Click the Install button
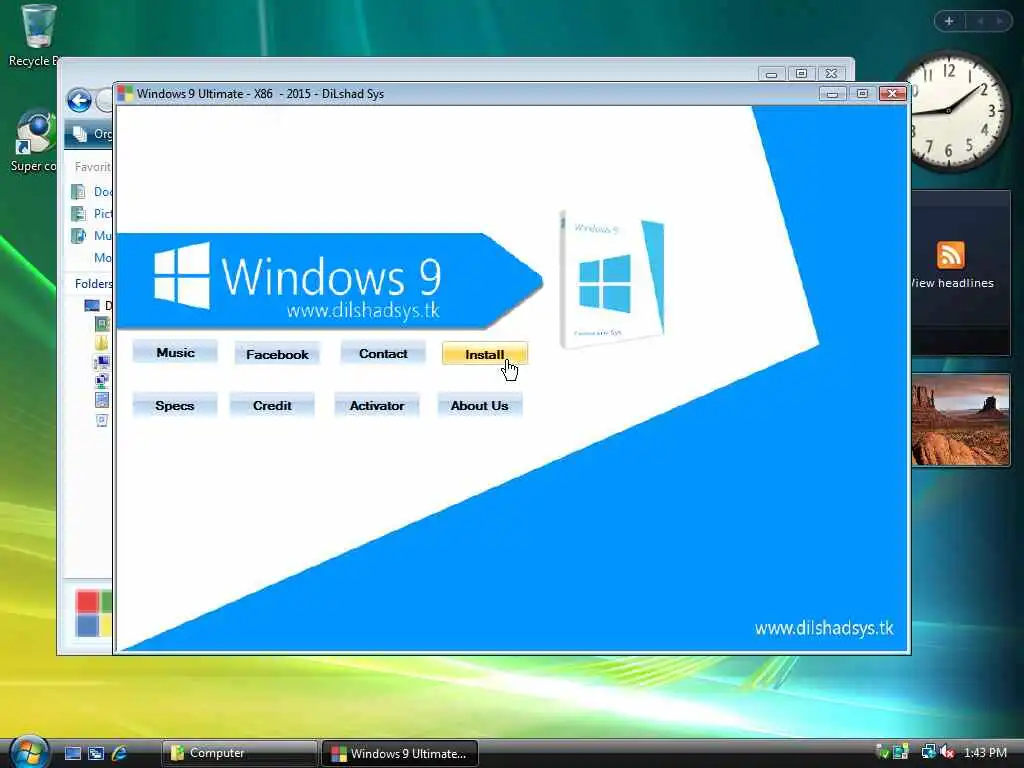This screenshot has height=768, width=1024. [485, 354]
